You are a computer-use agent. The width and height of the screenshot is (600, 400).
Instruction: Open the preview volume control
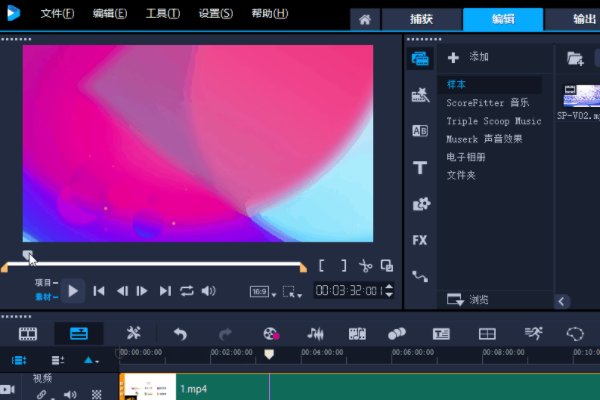[x=209, y=291]
